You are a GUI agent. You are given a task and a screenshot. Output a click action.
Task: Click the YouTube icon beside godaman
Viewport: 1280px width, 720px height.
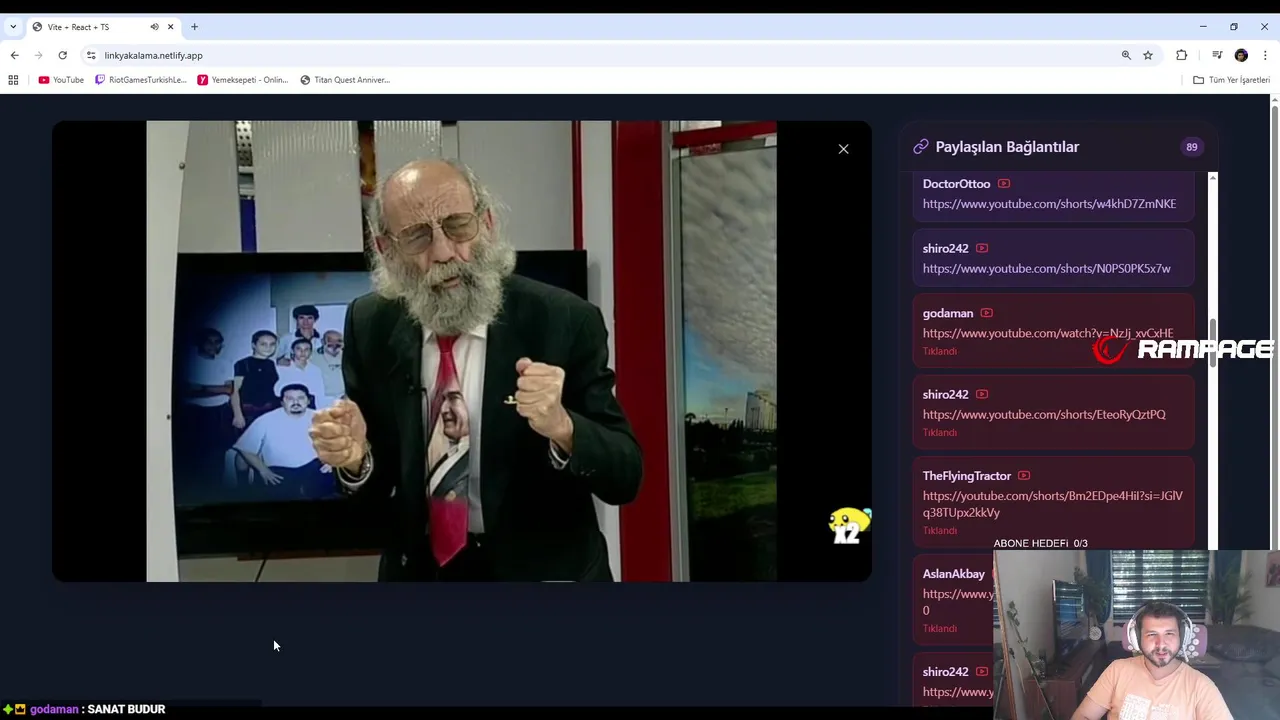(x=986, y=313)
